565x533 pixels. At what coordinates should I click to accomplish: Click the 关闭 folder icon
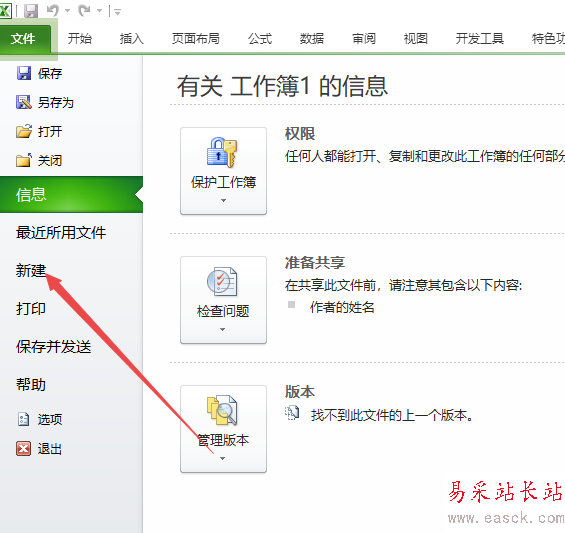coord(24,160)
